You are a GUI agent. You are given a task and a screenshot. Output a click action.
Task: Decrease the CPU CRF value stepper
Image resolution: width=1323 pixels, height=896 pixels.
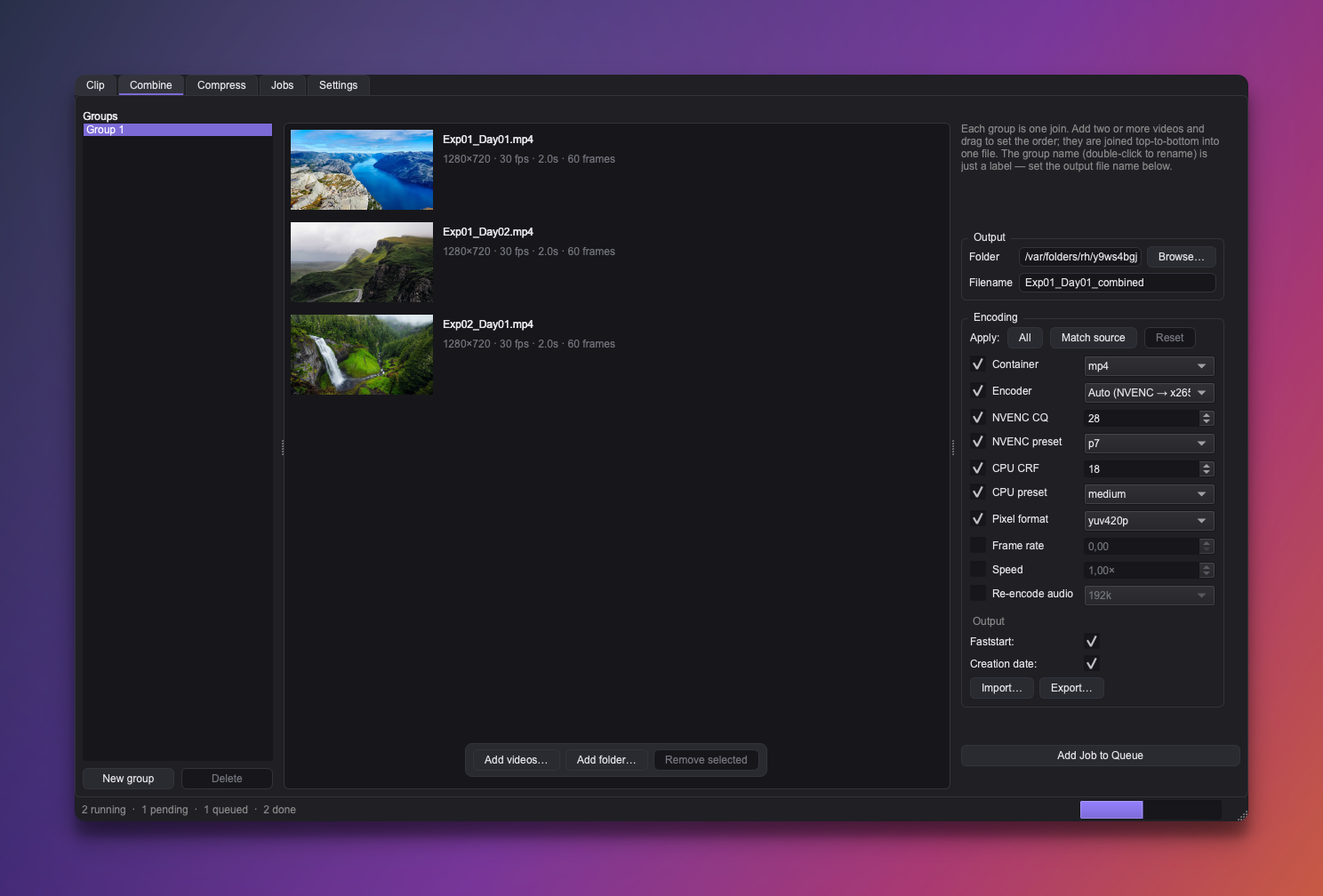1207,472
